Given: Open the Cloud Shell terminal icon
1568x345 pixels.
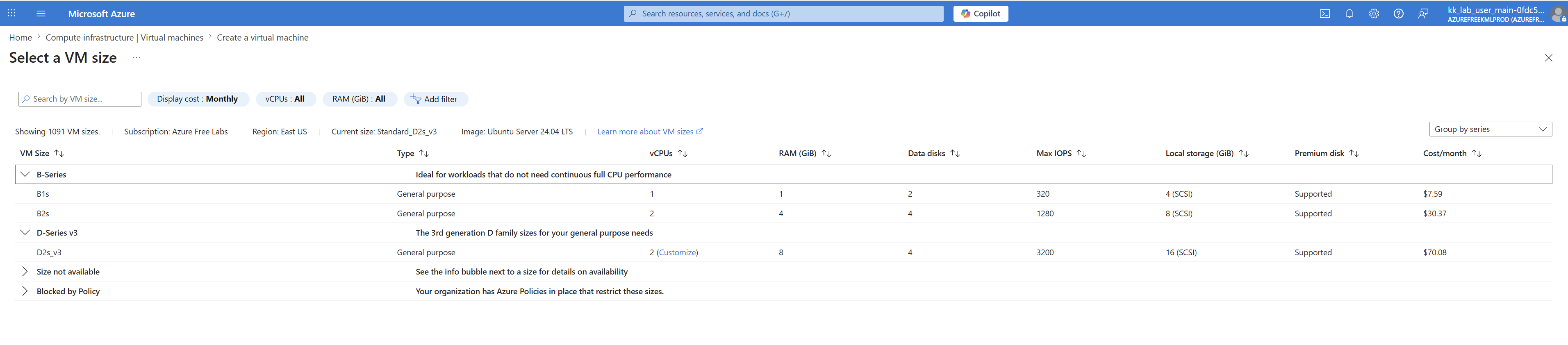Looking at the screenshot, I should point(1324,14).
